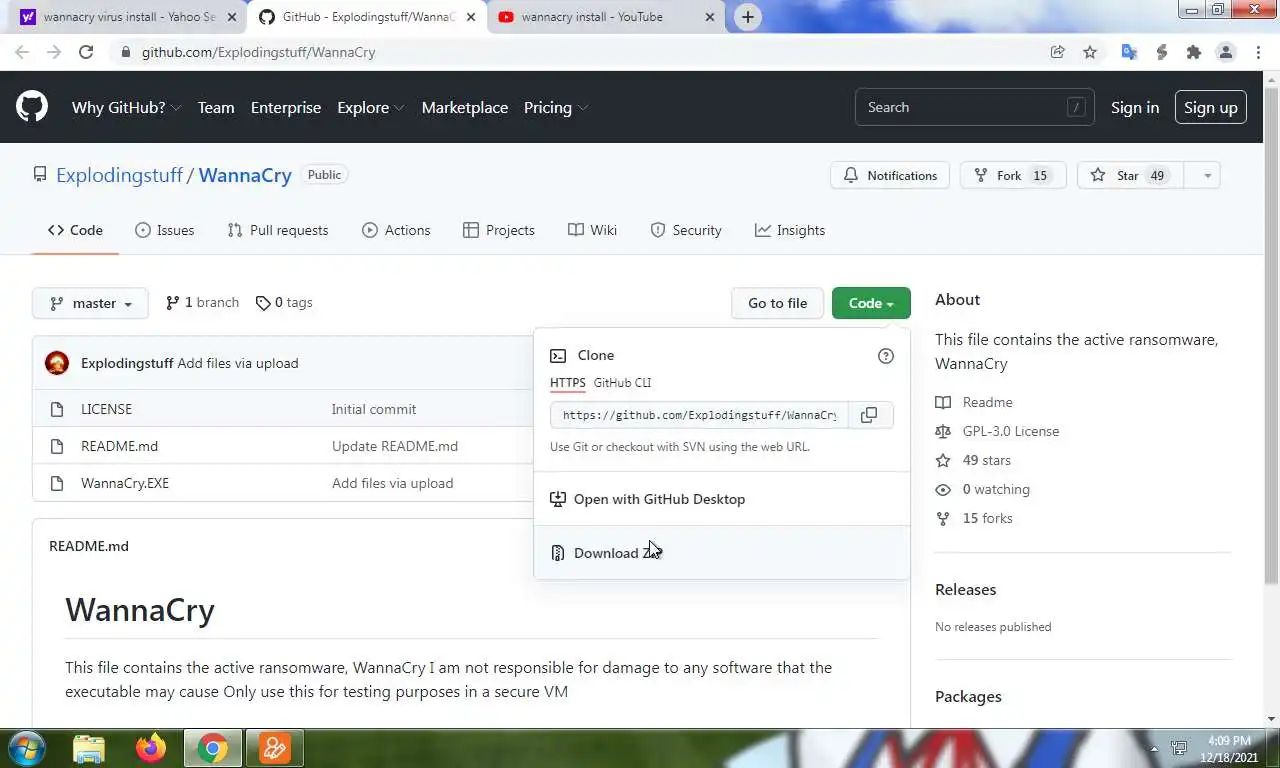Star the WannaCry repository
Image resolution: width=1280 pixels, height=768 pixels.
click(1130, 175)
